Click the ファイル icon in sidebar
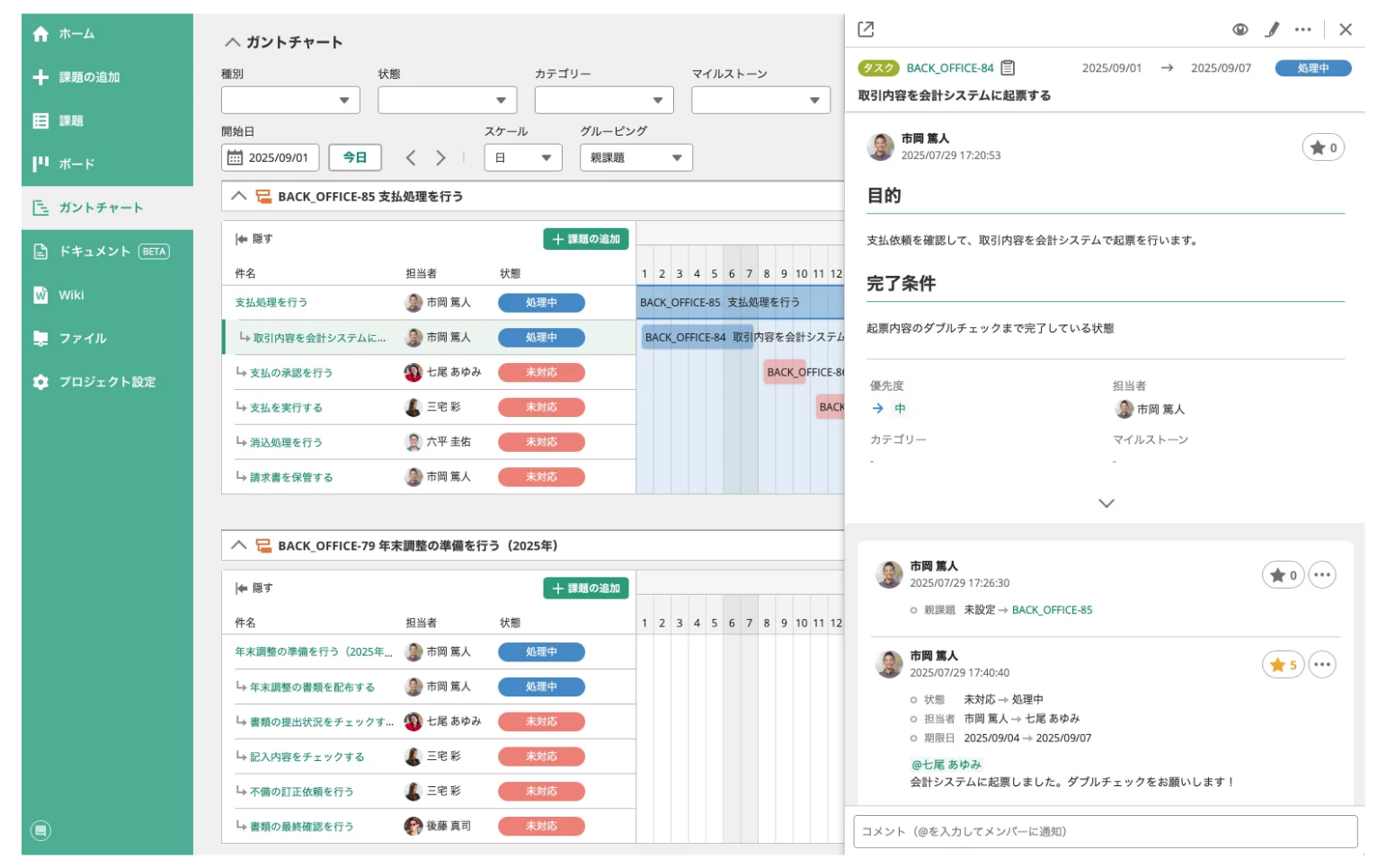Viewport: 1386px width, 868px height. [x=40, y=339]
